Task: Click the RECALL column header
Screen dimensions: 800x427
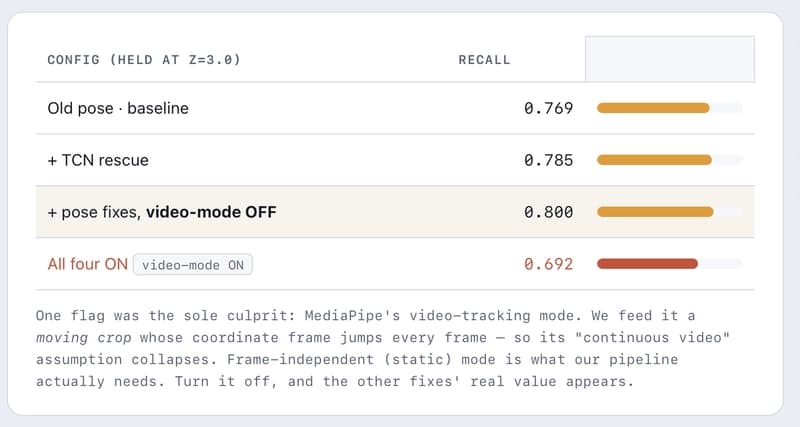Action: tap(484, 60)
